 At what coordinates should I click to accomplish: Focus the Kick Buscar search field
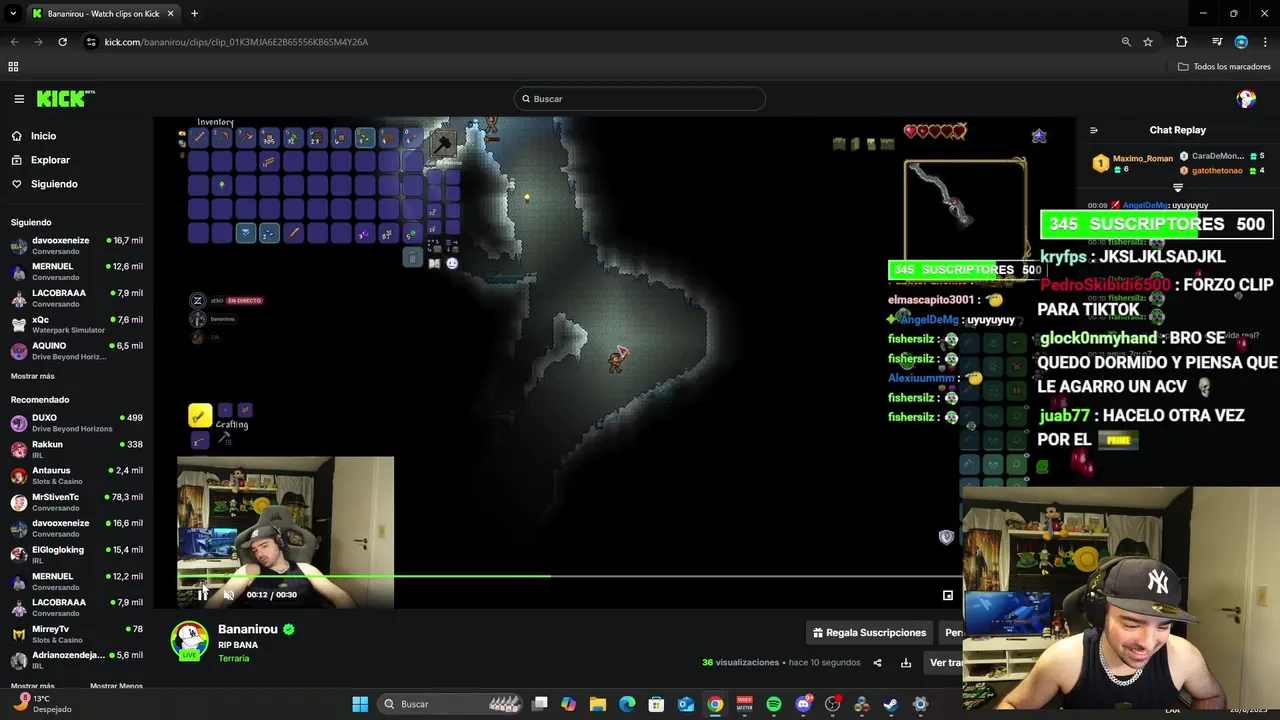pos(640,99)
